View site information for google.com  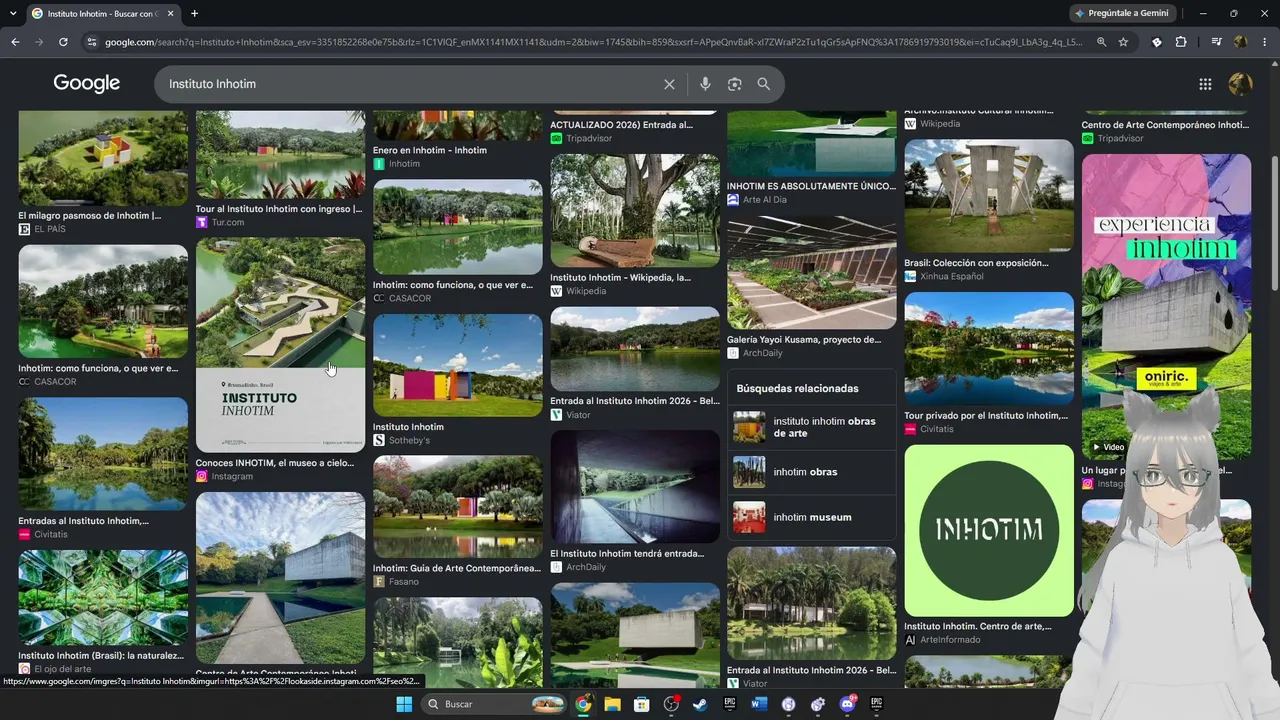pos(92,42)
